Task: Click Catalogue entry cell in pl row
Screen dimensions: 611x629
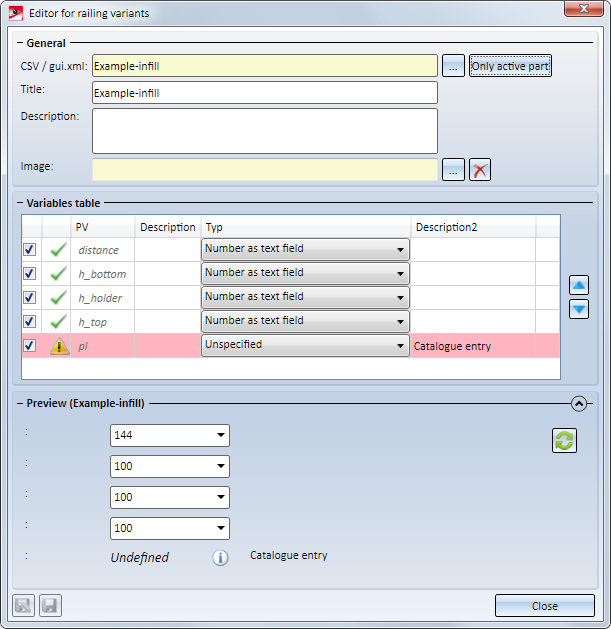Action: point(473,346)
